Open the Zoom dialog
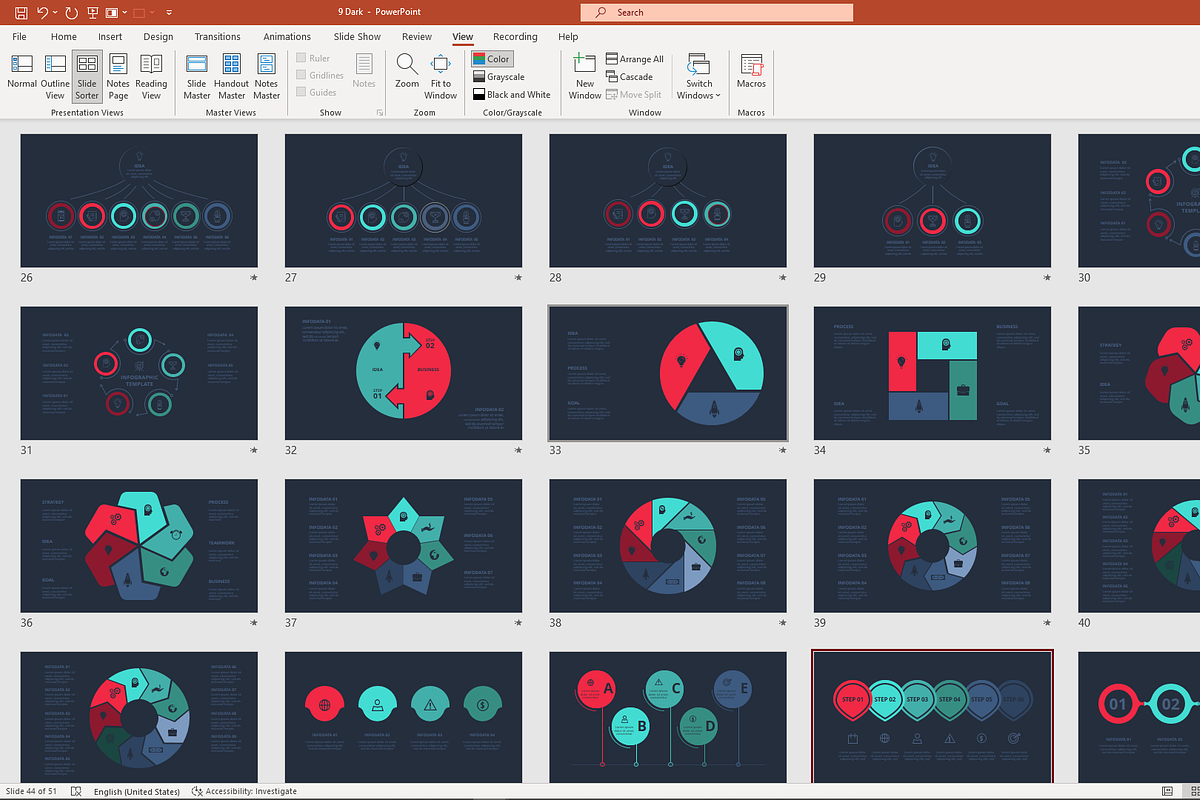Viewport: 1200px width, 800px height. click(407, 72)
